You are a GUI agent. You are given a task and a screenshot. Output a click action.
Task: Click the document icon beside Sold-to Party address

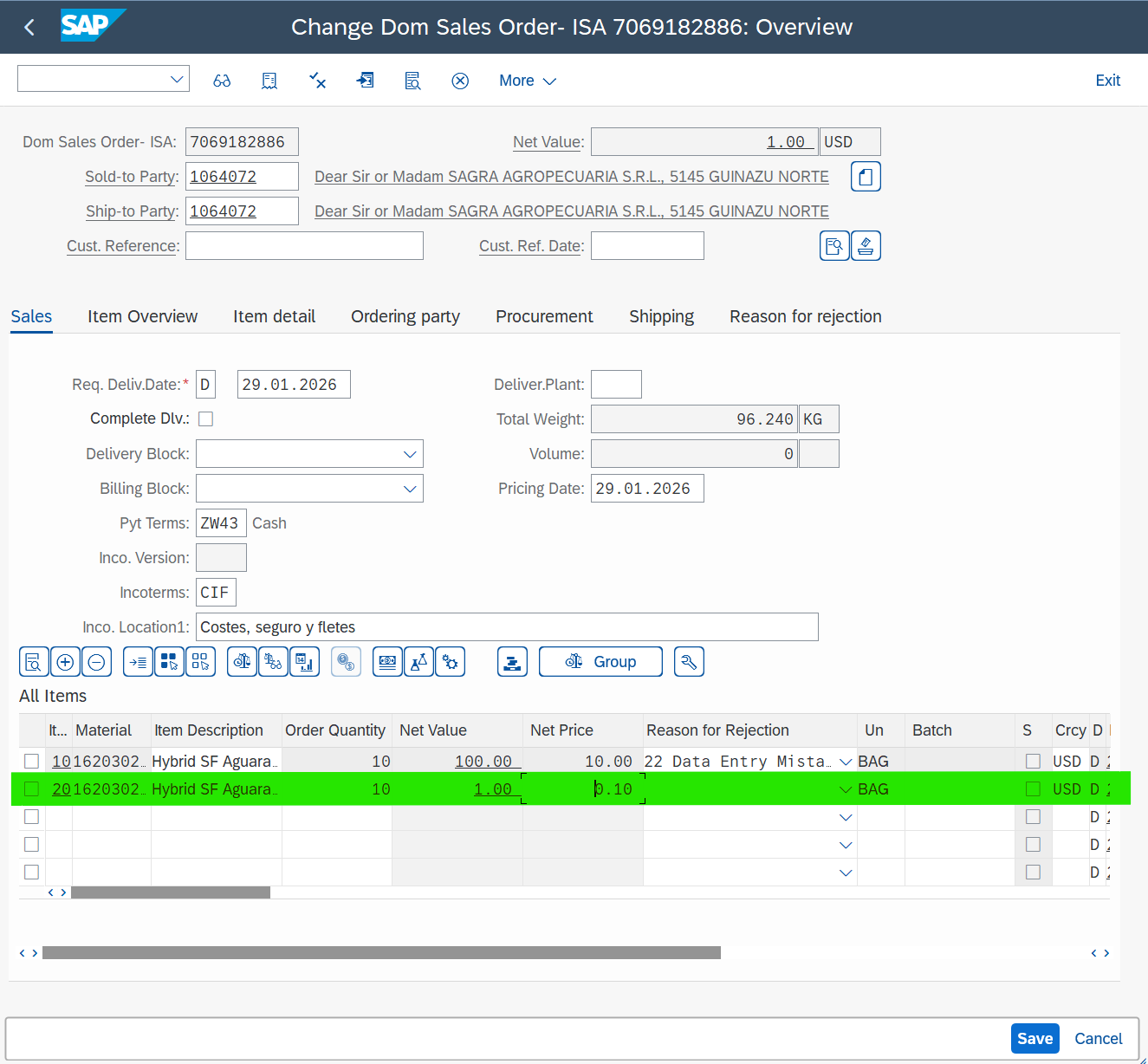866,177
